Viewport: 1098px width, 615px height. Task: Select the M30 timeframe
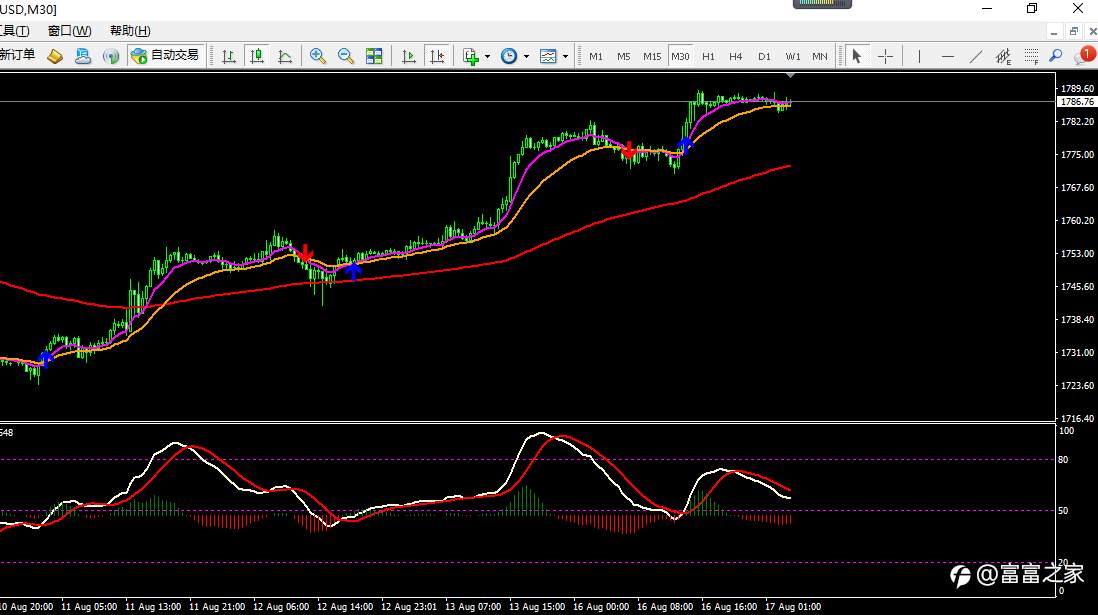click(x=680, y=56)
